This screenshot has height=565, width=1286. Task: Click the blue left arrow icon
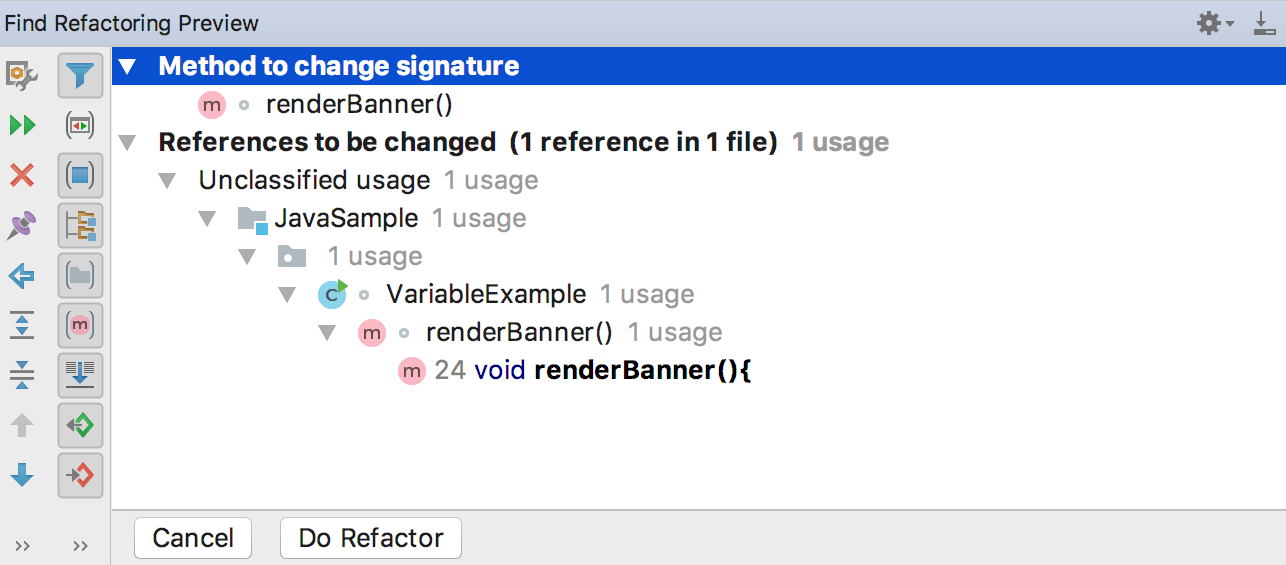point(22,275)
